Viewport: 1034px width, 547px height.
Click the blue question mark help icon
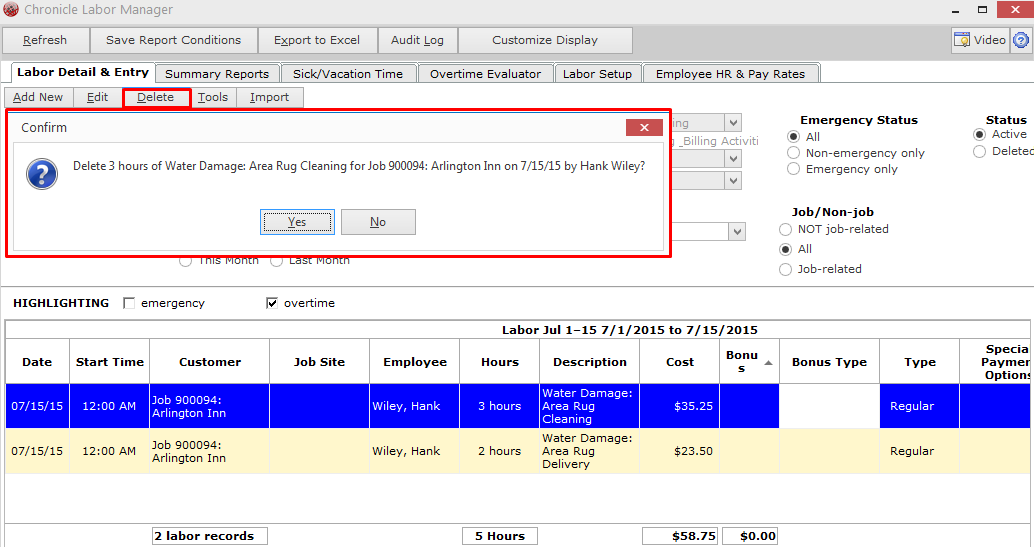click(x=1021, y=40)
